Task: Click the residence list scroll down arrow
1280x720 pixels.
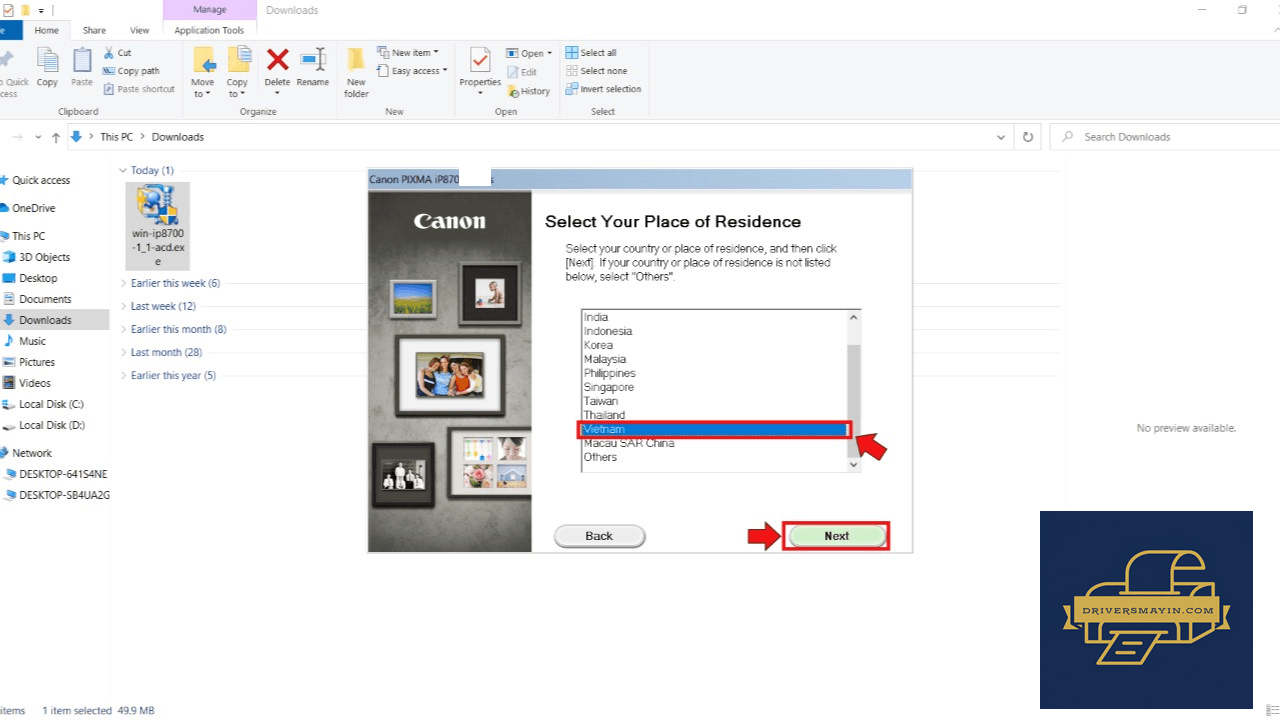Action: coord(853,464)
